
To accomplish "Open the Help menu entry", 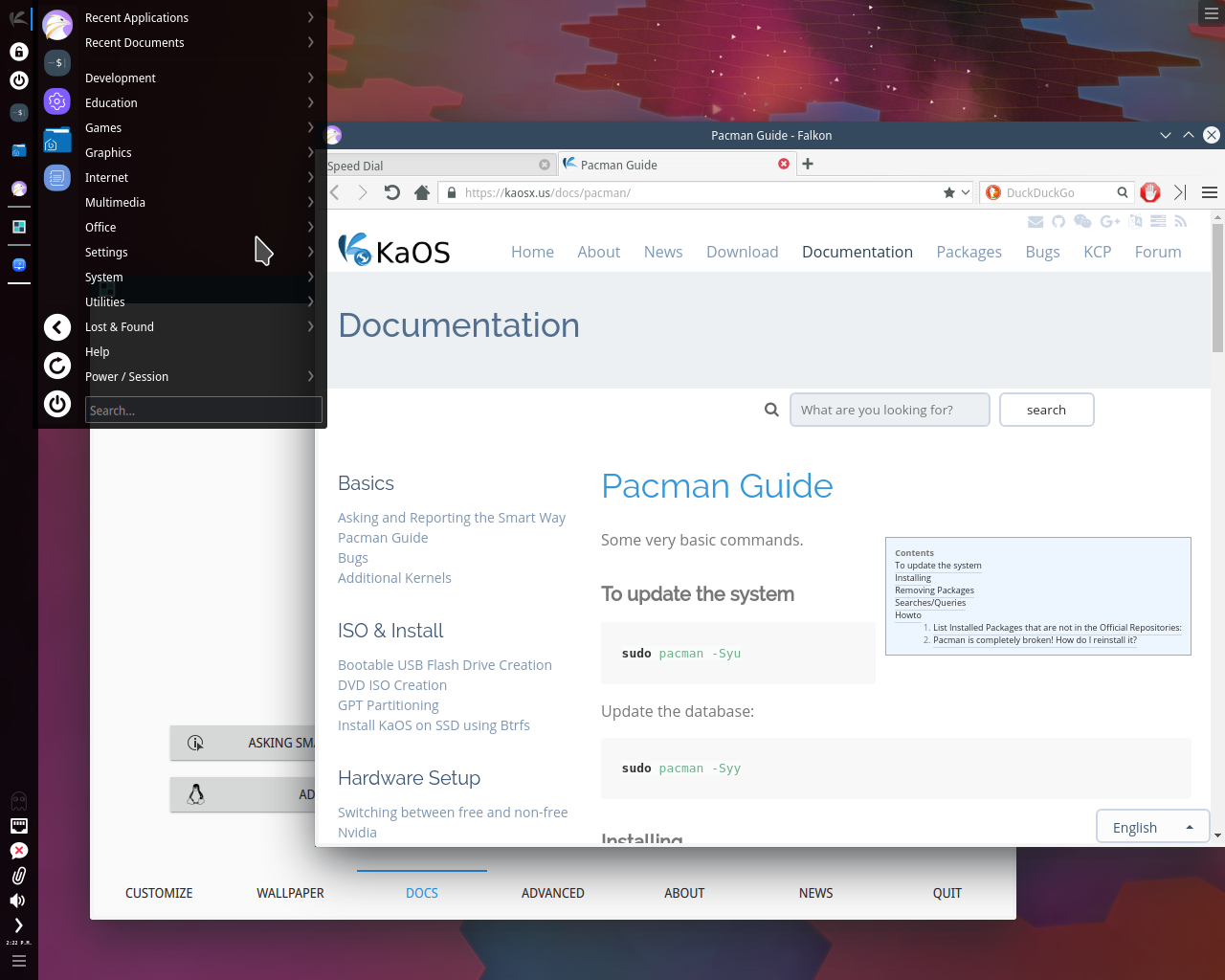I will coord(200,351).
